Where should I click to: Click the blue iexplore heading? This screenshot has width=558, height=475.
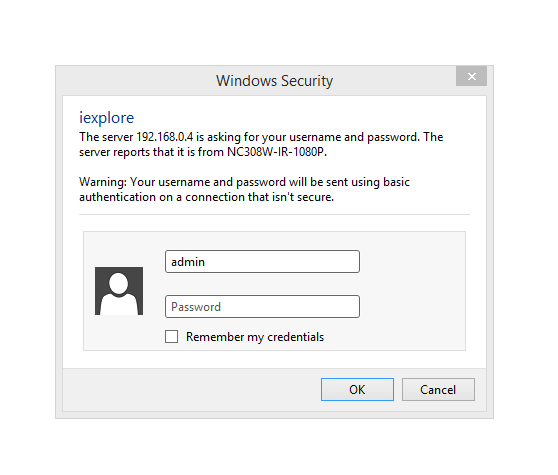pos(106,118)
